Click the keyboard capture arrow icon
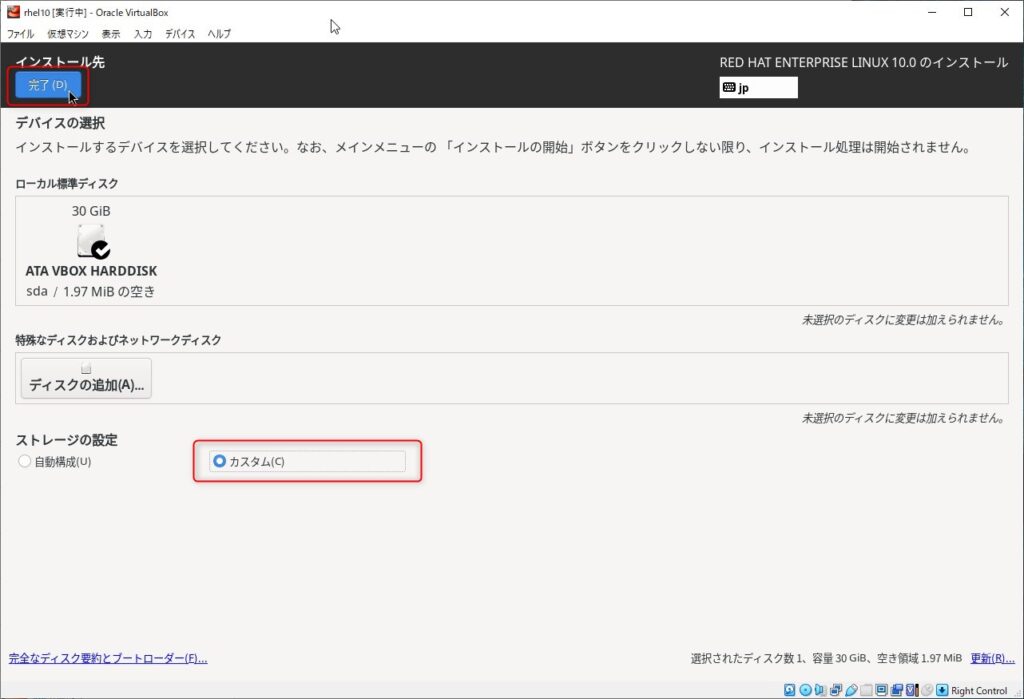The width and height of the screenshot is (1024, 699). pyautogui.click(x=942, y=690)
